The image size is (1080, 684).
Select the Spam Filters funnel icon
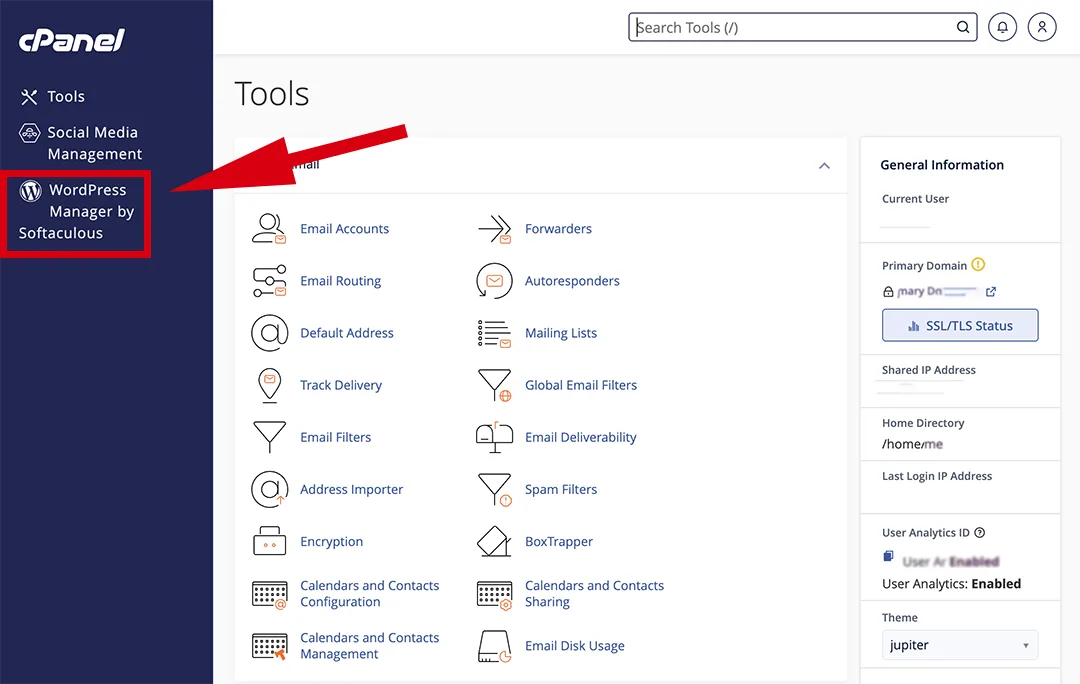495,490
